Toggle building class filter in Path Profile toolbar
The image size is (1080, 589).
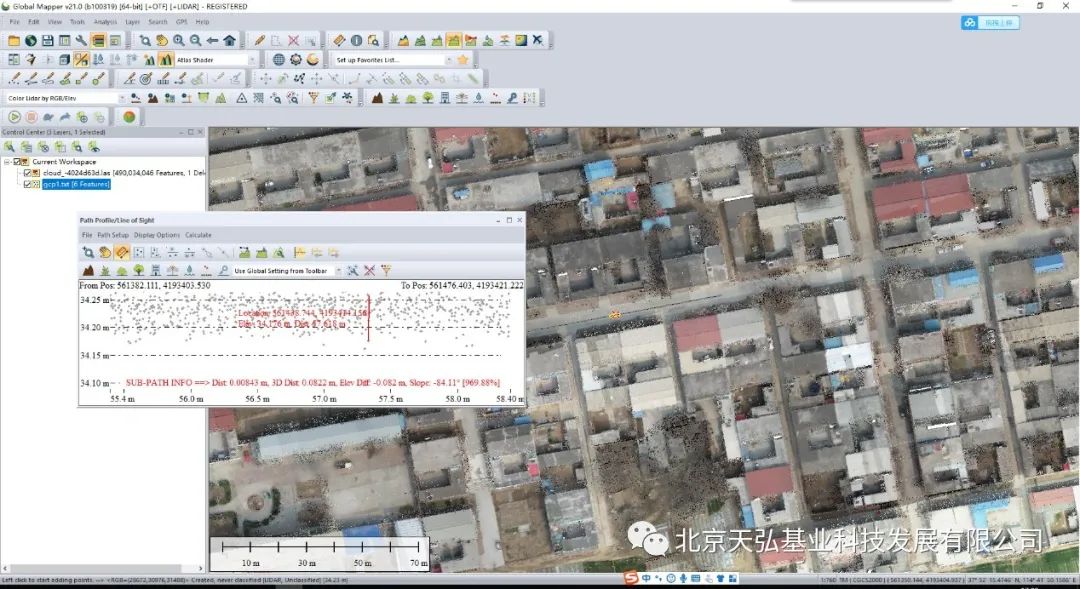click(x=156, y=271)
